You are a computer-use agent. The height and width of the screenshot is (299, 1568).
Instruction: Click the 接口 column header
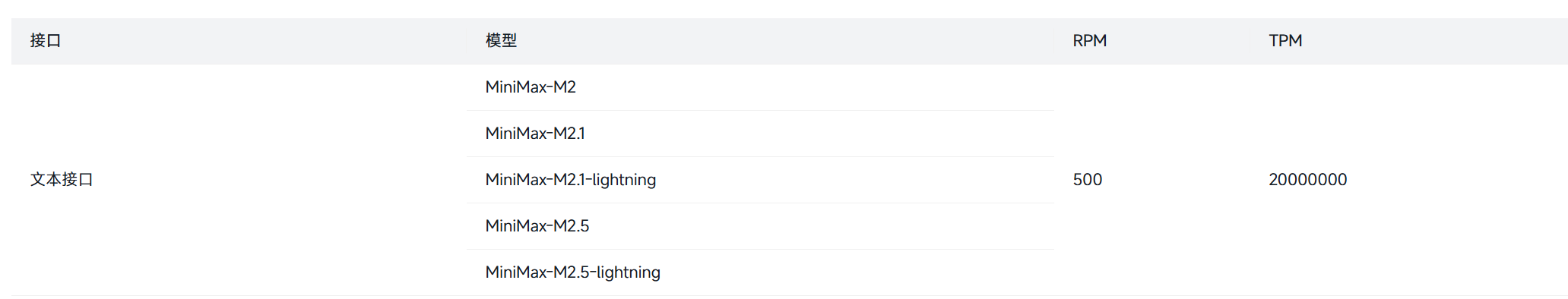click(x=46, y=41)
